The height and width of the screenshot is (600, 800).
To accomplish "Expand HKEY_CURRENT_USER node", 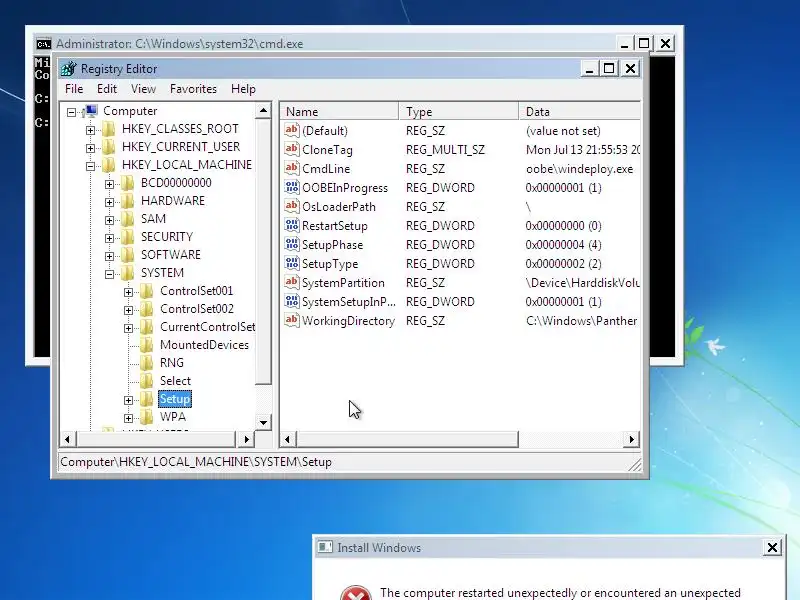I will click(x=90, y=148).
